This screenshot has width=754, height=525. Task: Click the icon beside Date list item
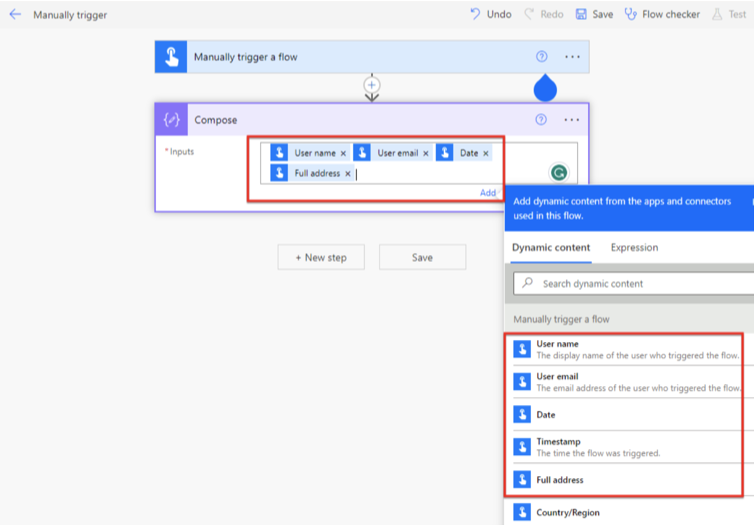pyautogui.click(x=522, y=414)
